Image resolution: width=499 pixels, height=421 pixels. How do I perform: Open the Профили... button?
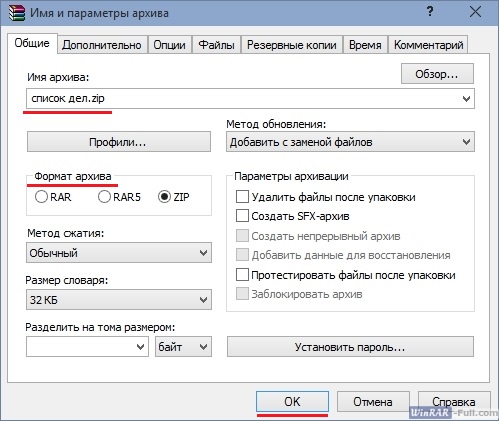[119, 142]
